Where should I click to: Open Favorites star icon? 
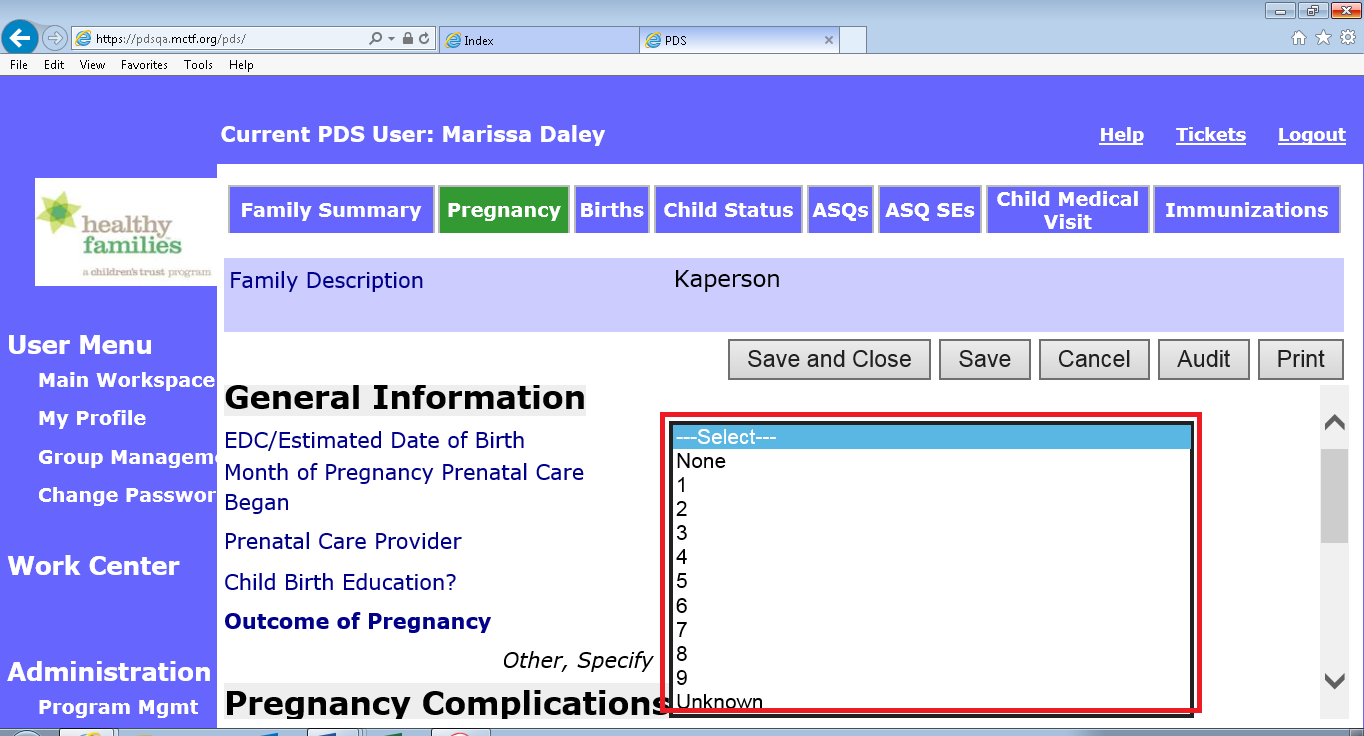point(1323,38)
